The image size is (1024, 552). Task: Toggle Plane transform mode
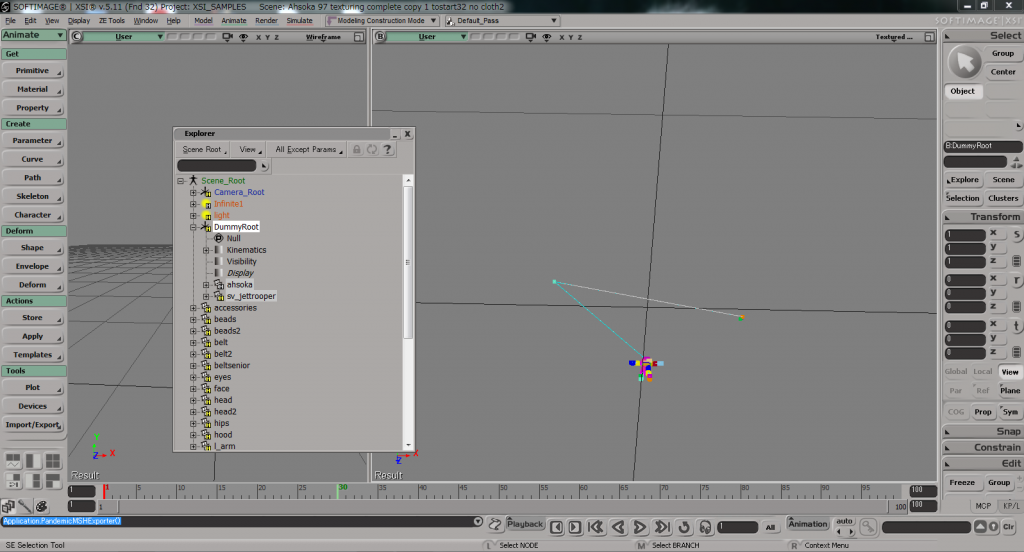pyautogui.click(x=1010, y=391)
